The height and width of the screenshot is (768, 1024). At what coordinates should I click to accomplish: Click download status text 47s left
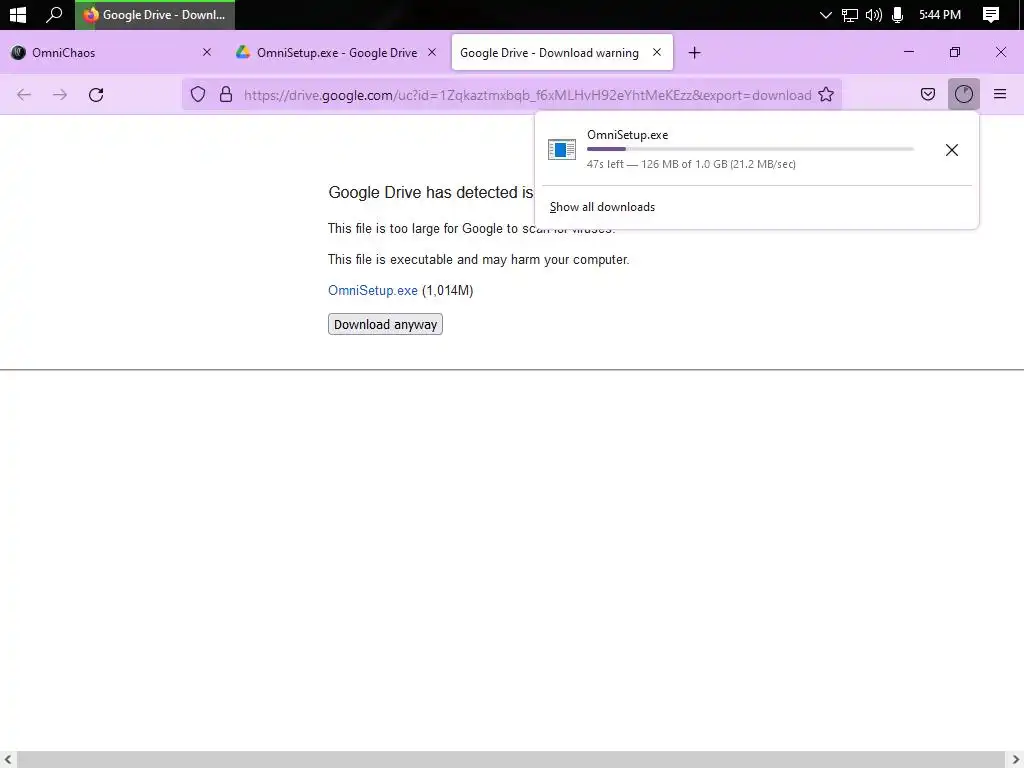coord(691,164)
